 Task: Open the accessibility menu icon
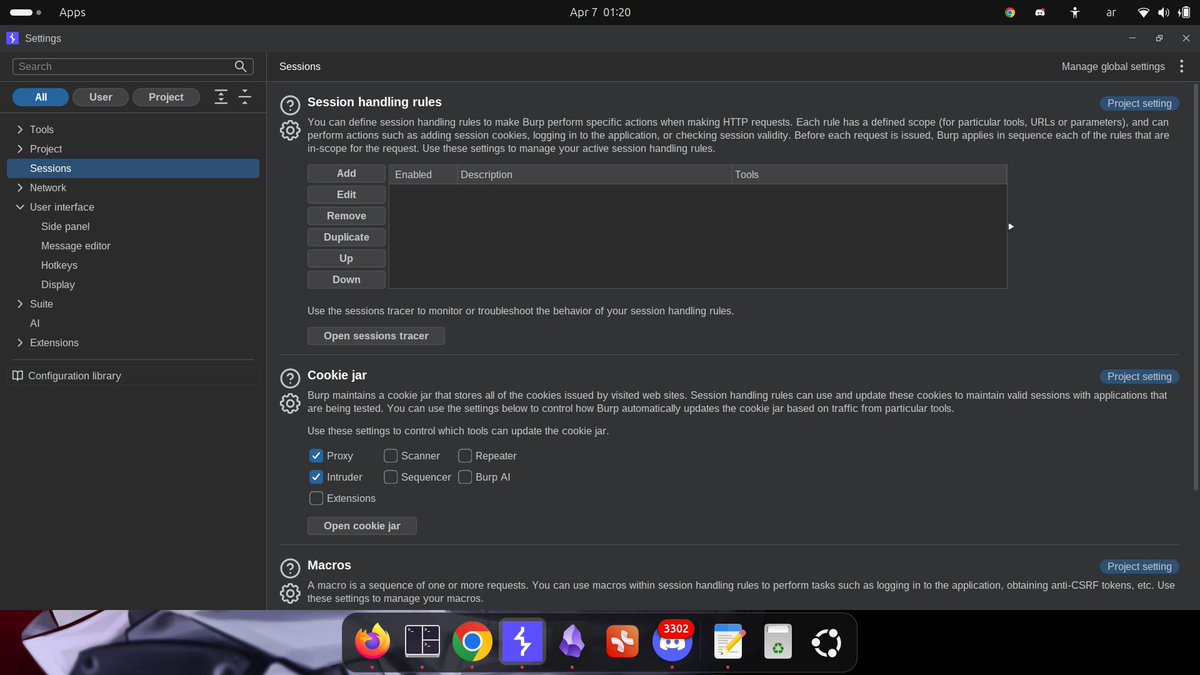tap(1075, 13)
